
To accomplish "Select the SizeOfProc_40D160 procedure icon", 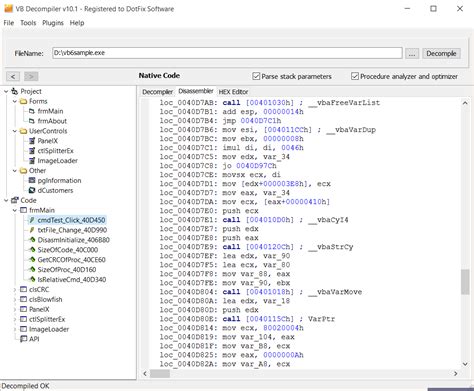I will tap(32, 269).
